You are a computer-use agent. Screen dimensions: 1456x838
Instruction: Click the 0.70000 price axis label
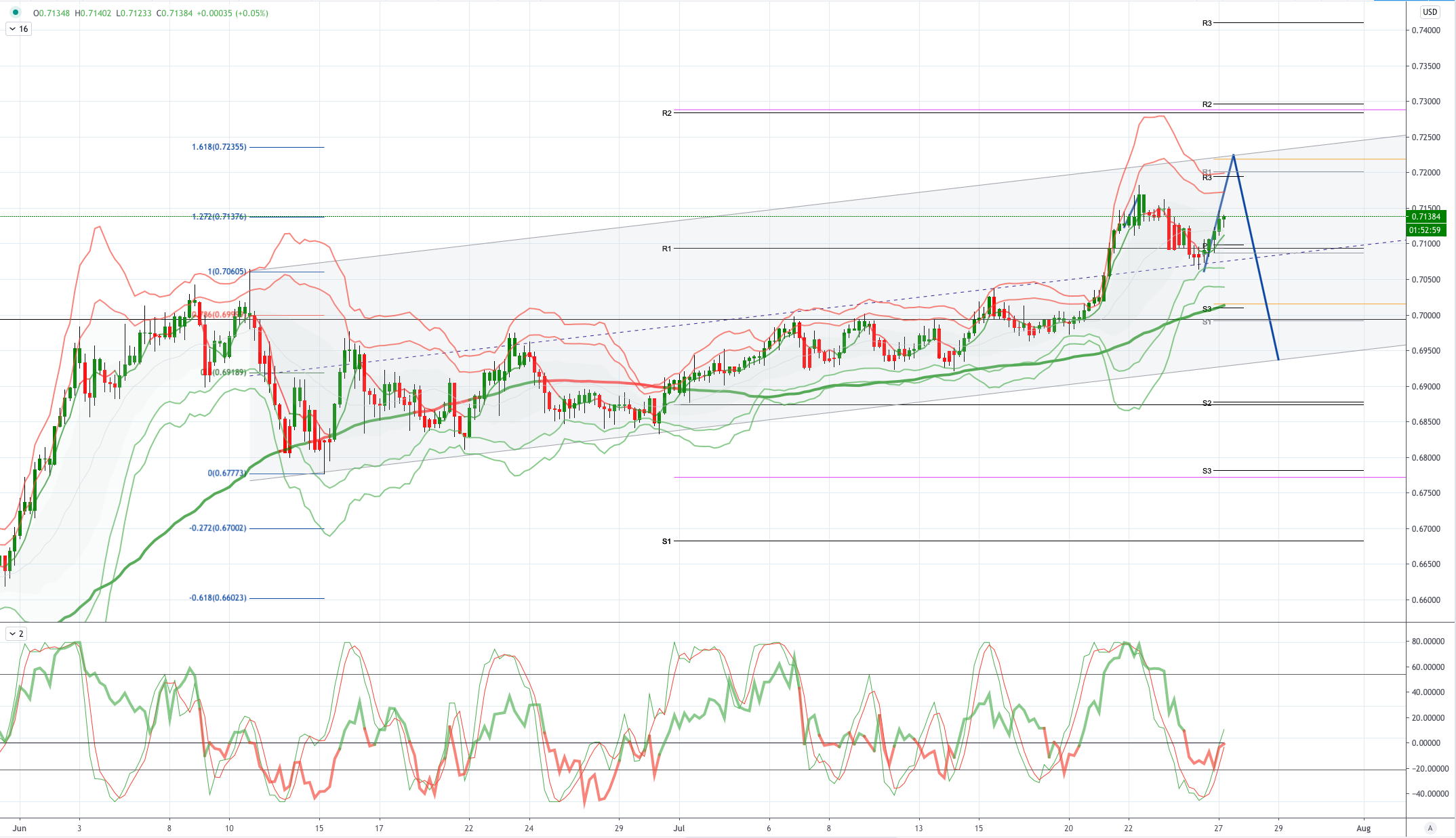tap(1425, 315)
